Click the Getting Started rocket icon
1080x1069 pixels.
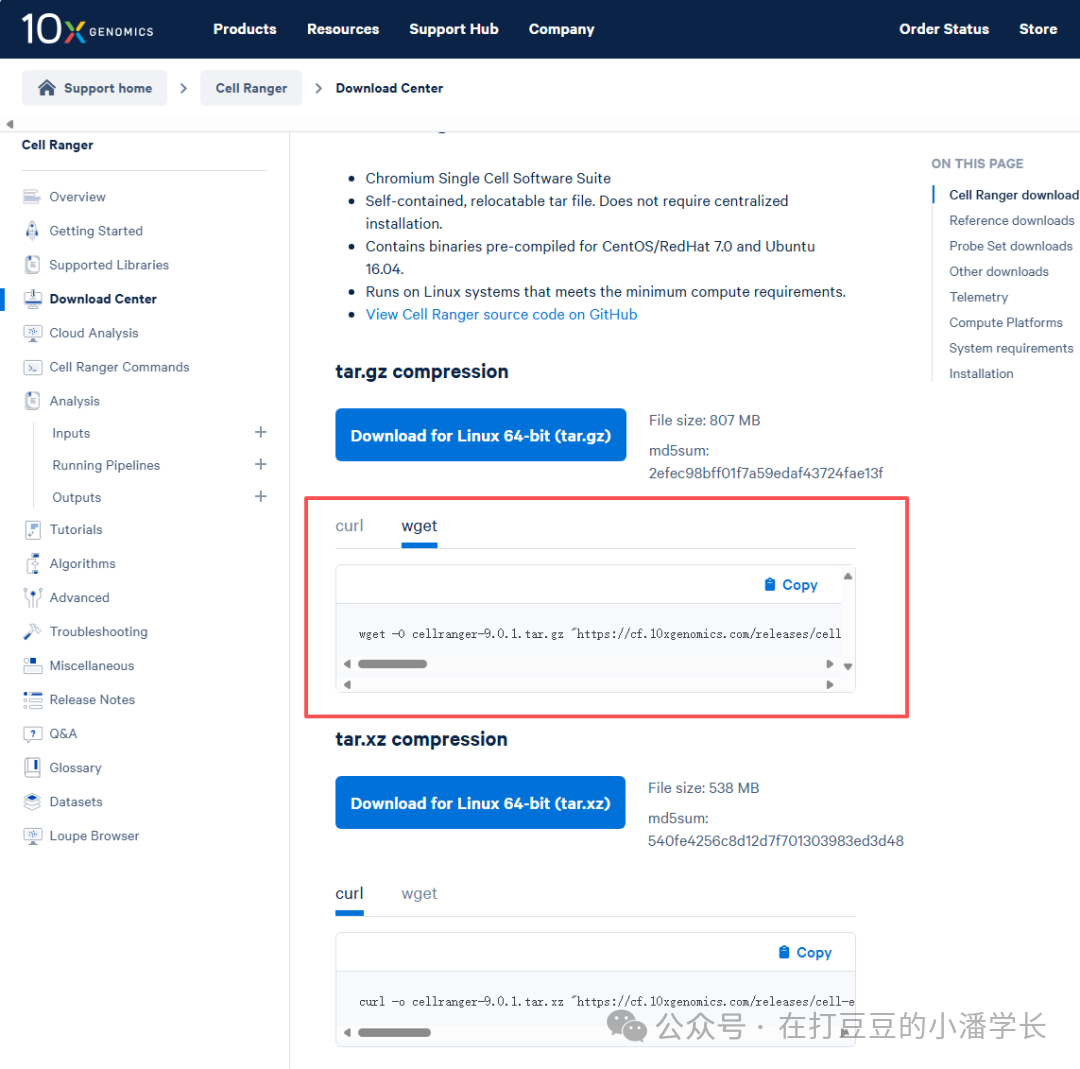pos(32,231)
